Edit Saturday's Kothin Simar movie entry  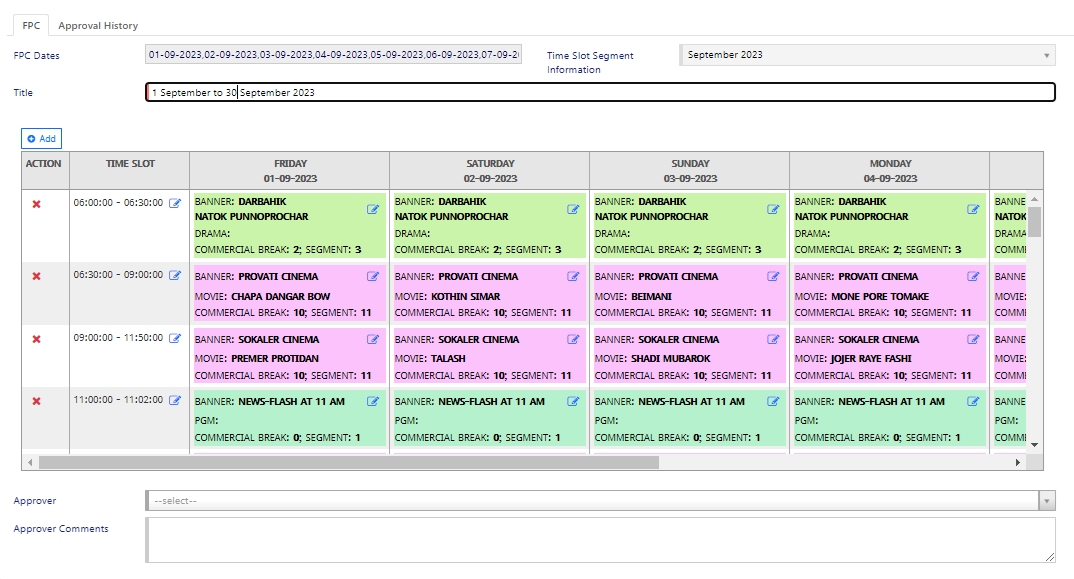573,277
